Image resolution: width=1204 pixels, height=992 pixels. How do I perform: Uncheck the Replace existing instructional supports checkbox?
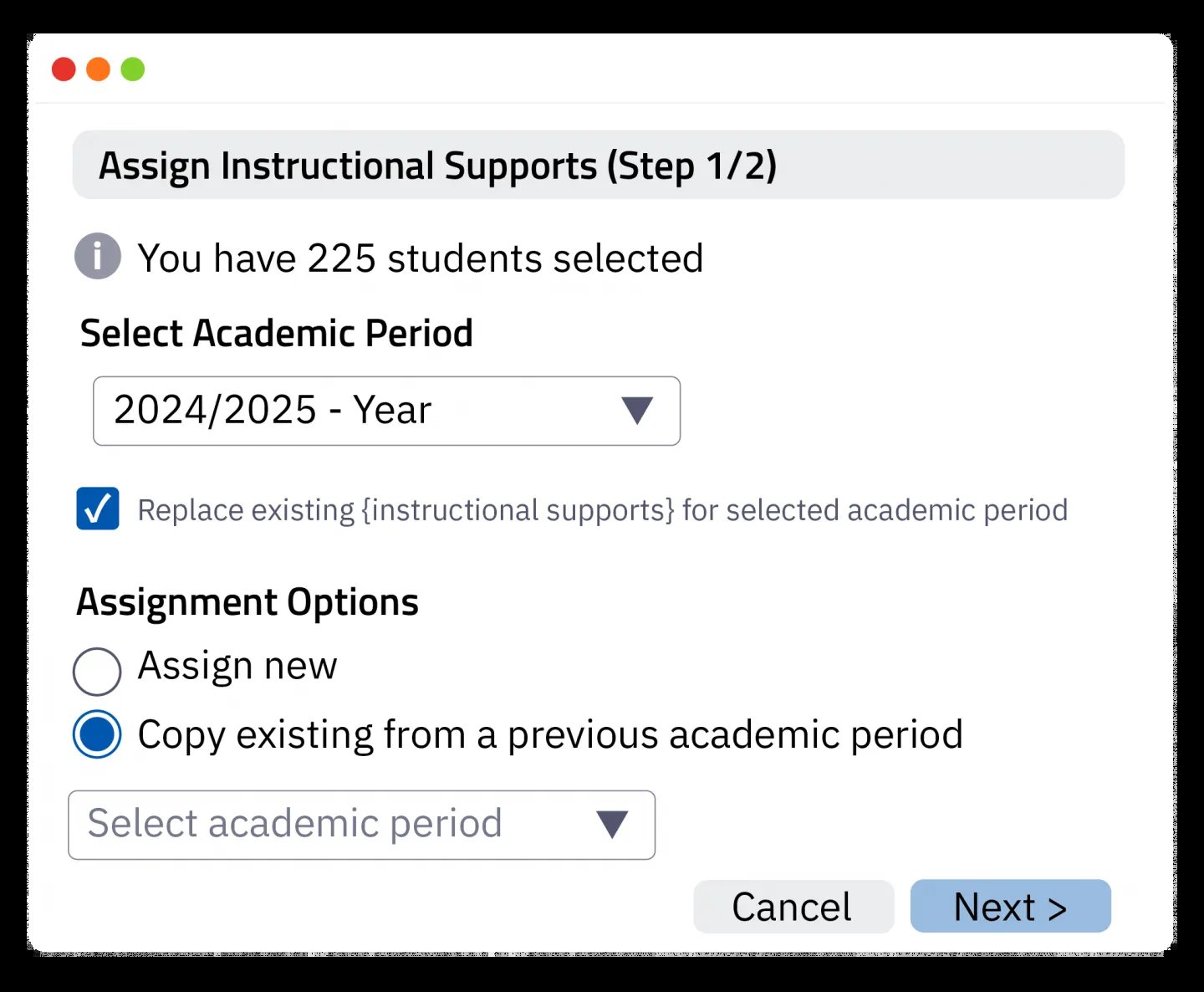pyautogui.click(x=98, y=509)
